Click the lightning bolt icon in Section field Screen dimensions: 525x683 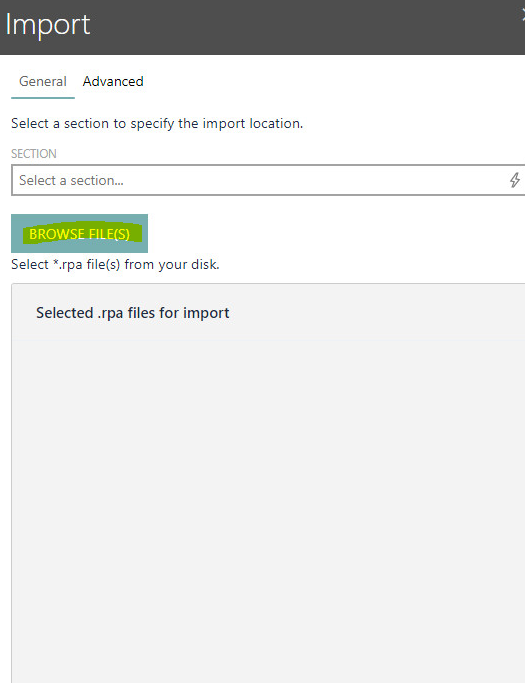click(515, 180)
